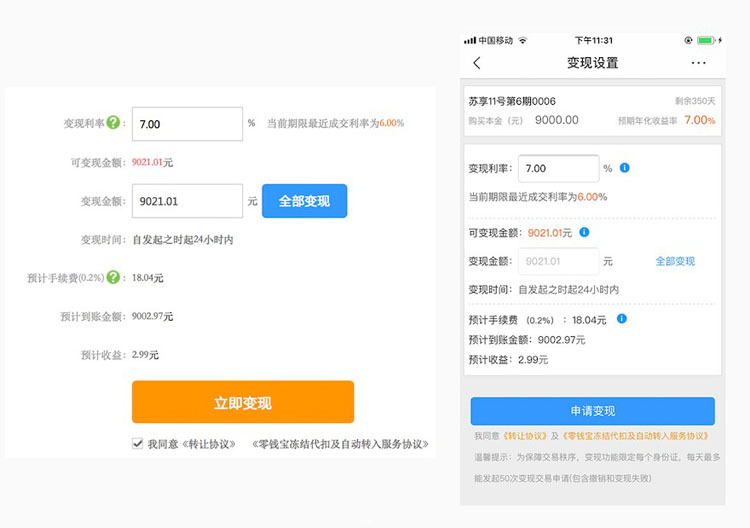This screenshot has width=750, height=528.
Task: Tap the battery icon in the phone status bar
Action: pos(706,40)
